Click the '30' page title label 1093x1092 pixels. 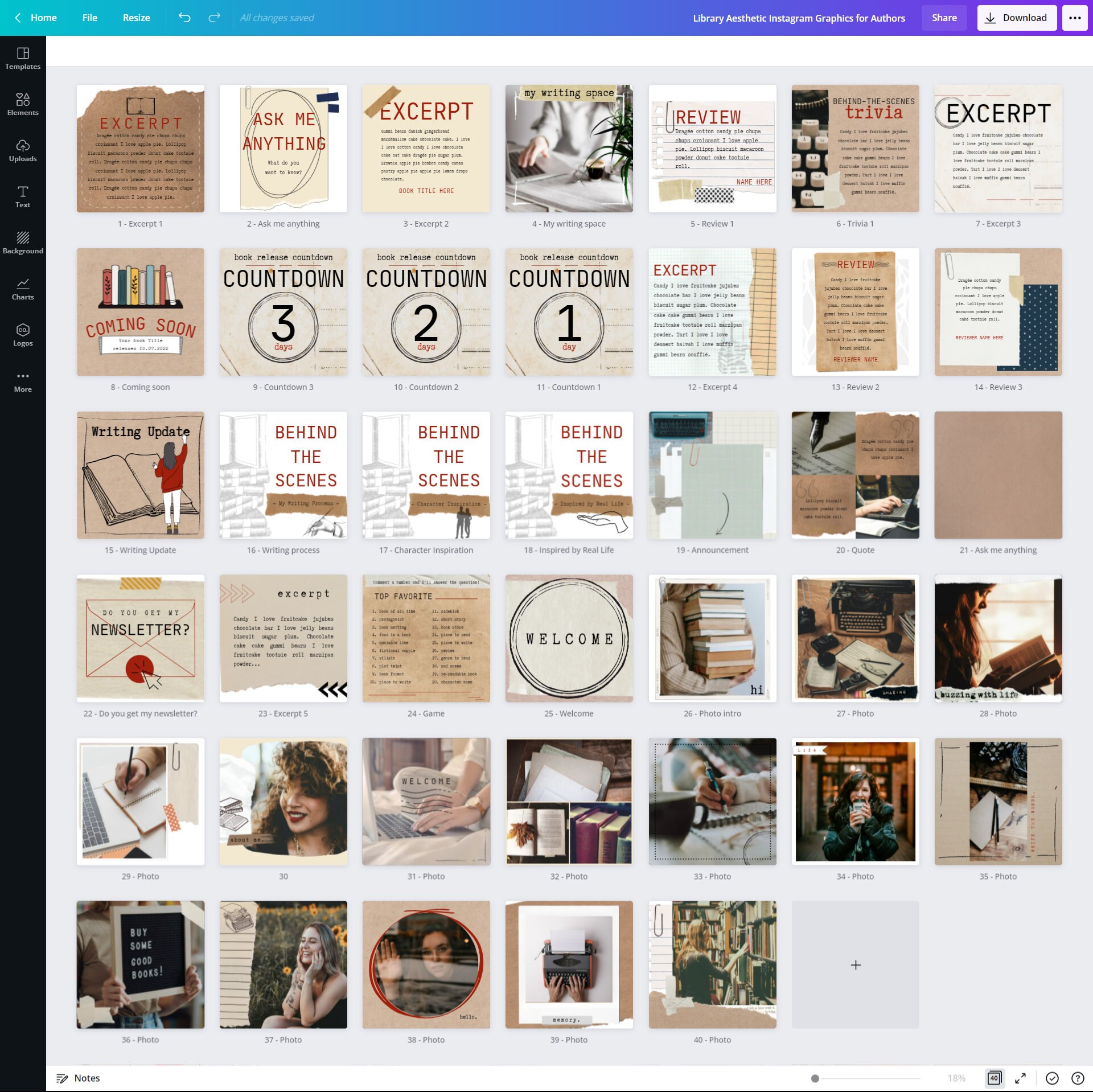(x=283, y=876)
